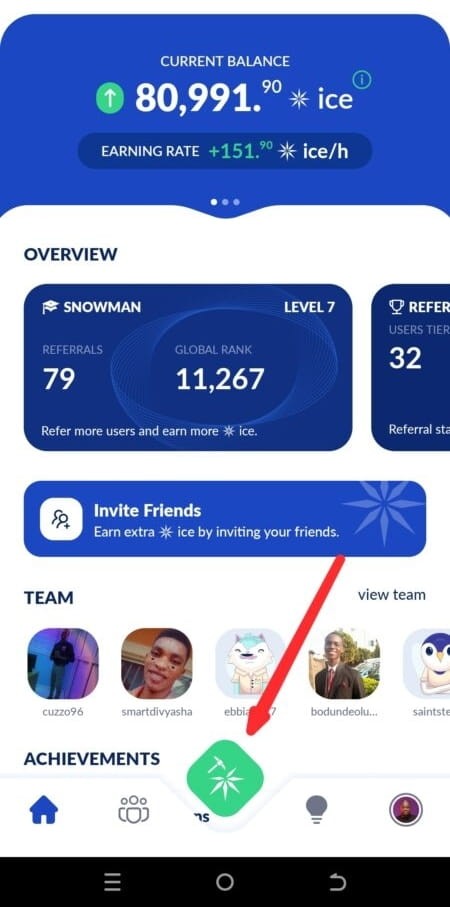Tap the Earning Rate pill
450x907 pixels.
pyautogui.click(x=225, y=151)
